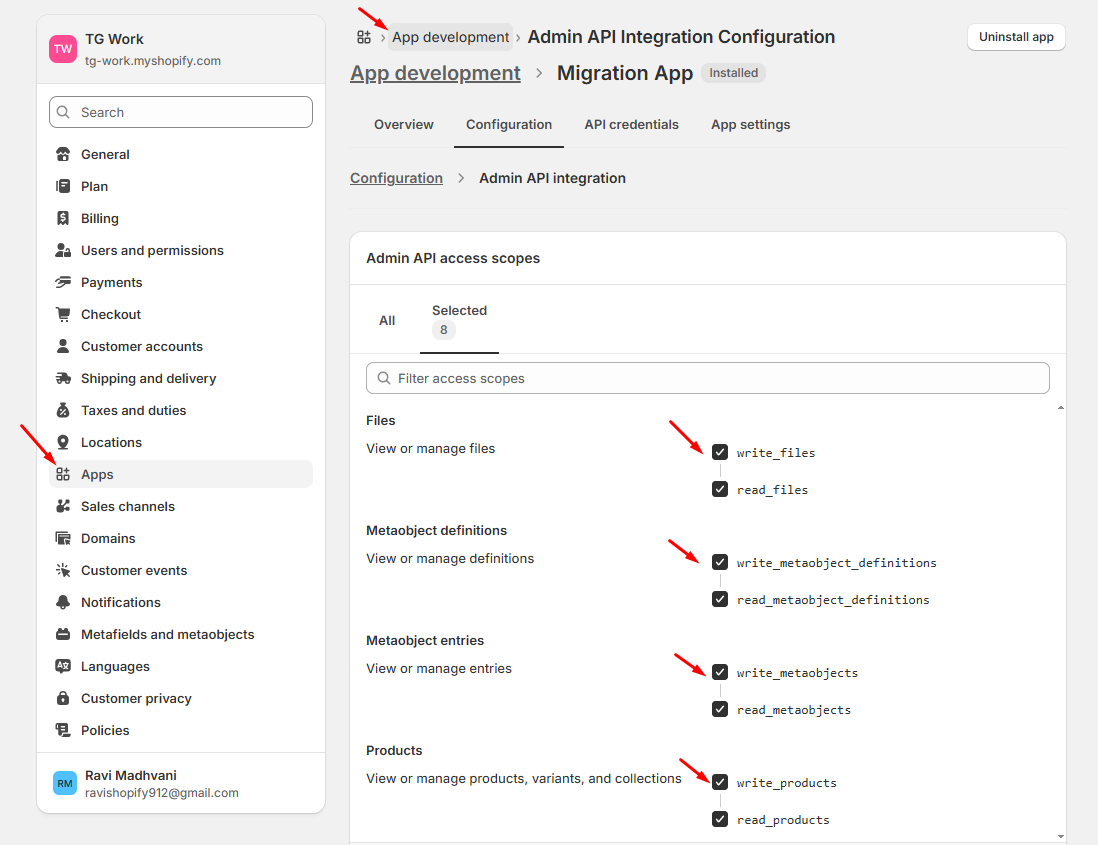This screenshot has height=845, width=1098.
Task: Click scroll down arrow of scopes list
Action: point(1061,836)
